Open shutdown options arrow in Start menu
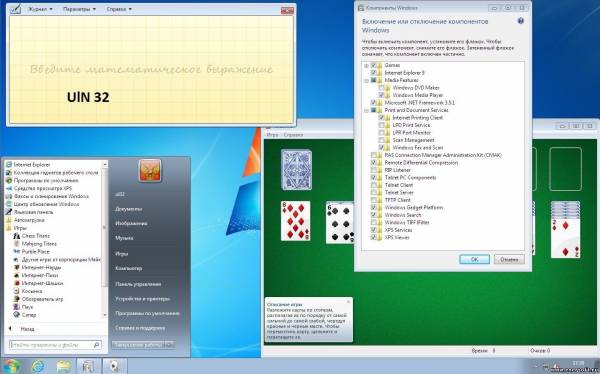600x374 pixels. click(170, 345)
